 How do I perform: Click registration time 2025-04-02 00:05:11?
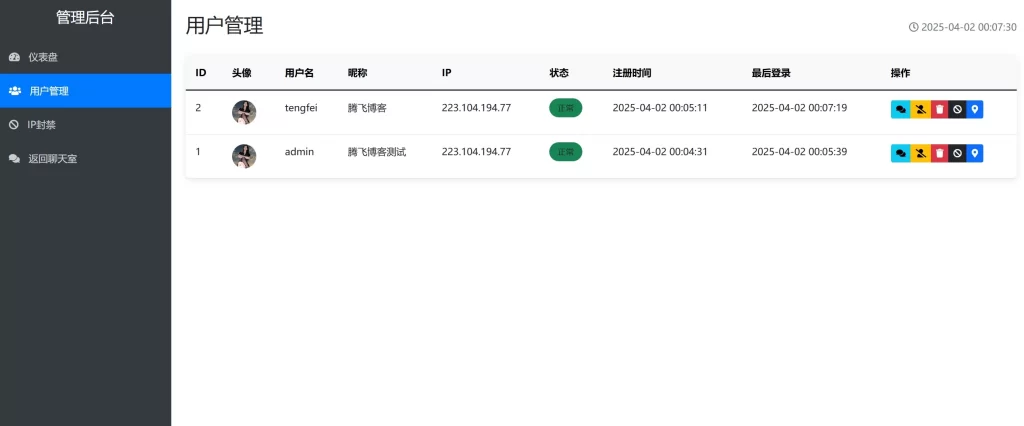[x=660, y=108]
